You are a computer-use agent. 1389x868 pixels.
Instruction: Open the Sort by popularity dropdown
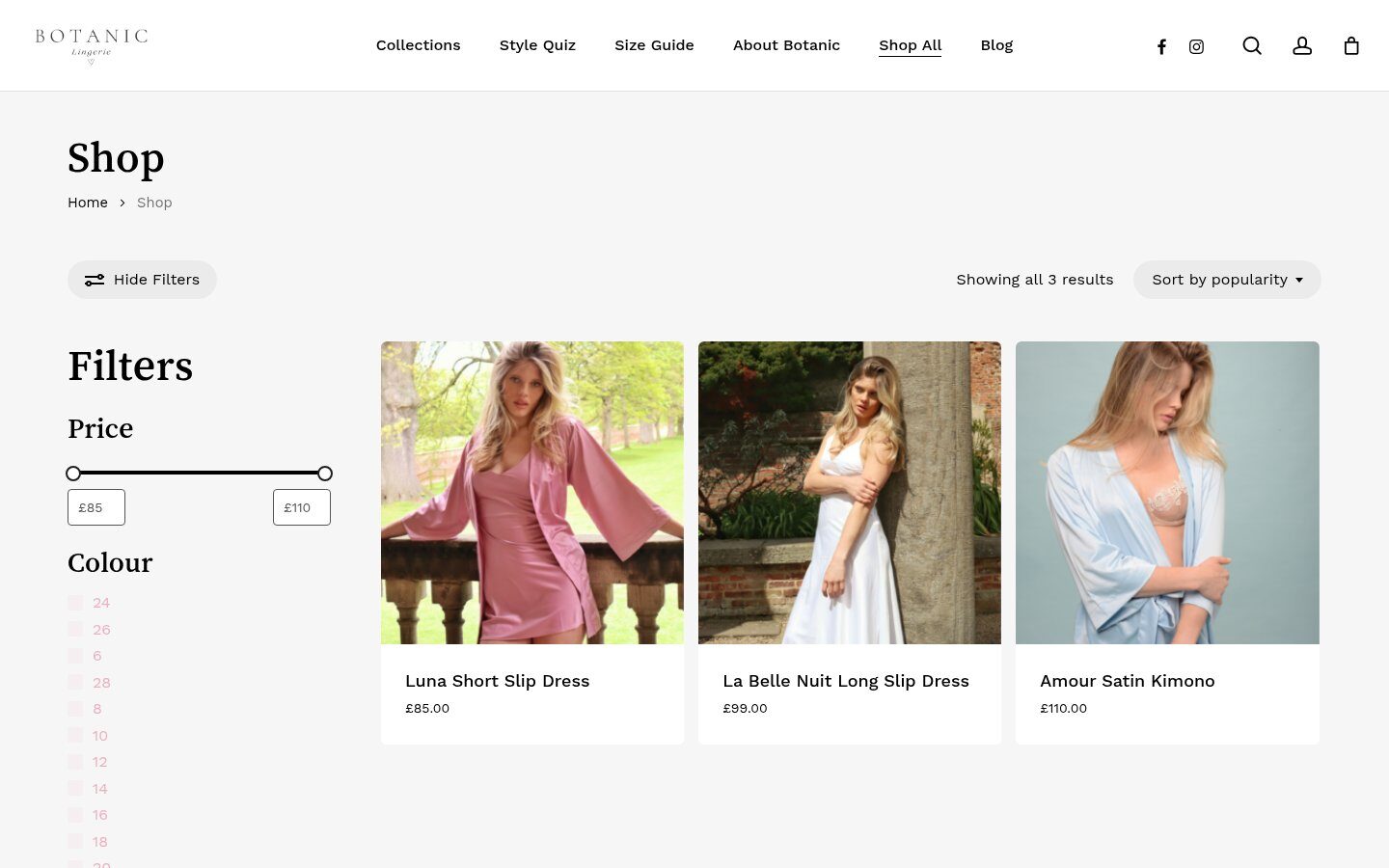click(1227, 280)
